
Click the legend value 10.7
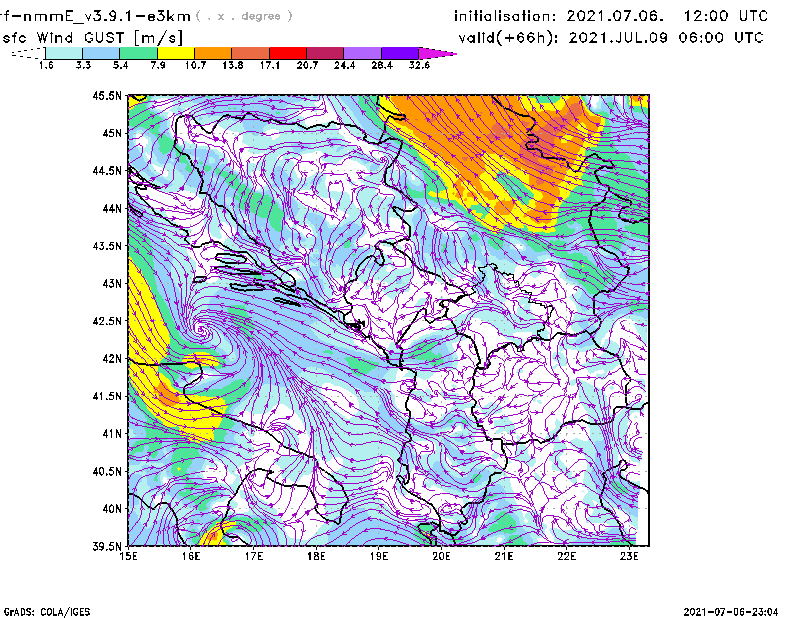(x=195, y=65)
